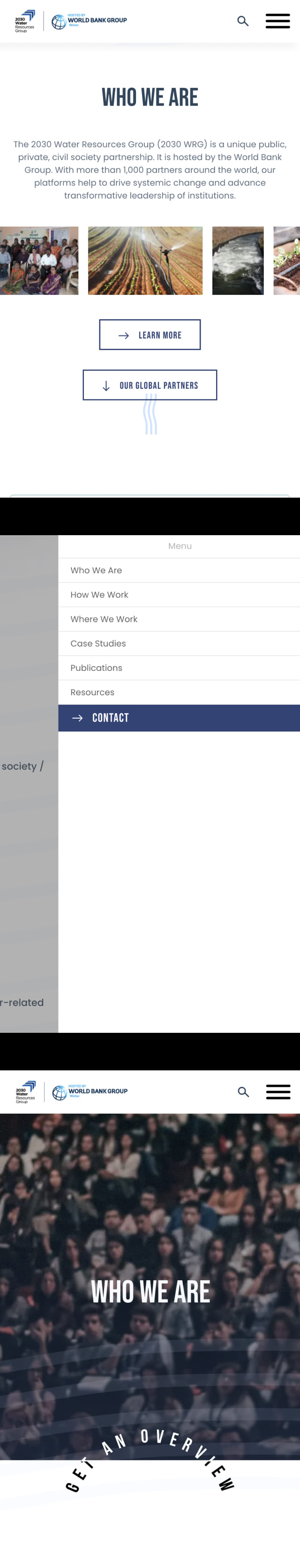
Task: Click the 2030 Water Resources Group logo at top
Action: [25, 21]
